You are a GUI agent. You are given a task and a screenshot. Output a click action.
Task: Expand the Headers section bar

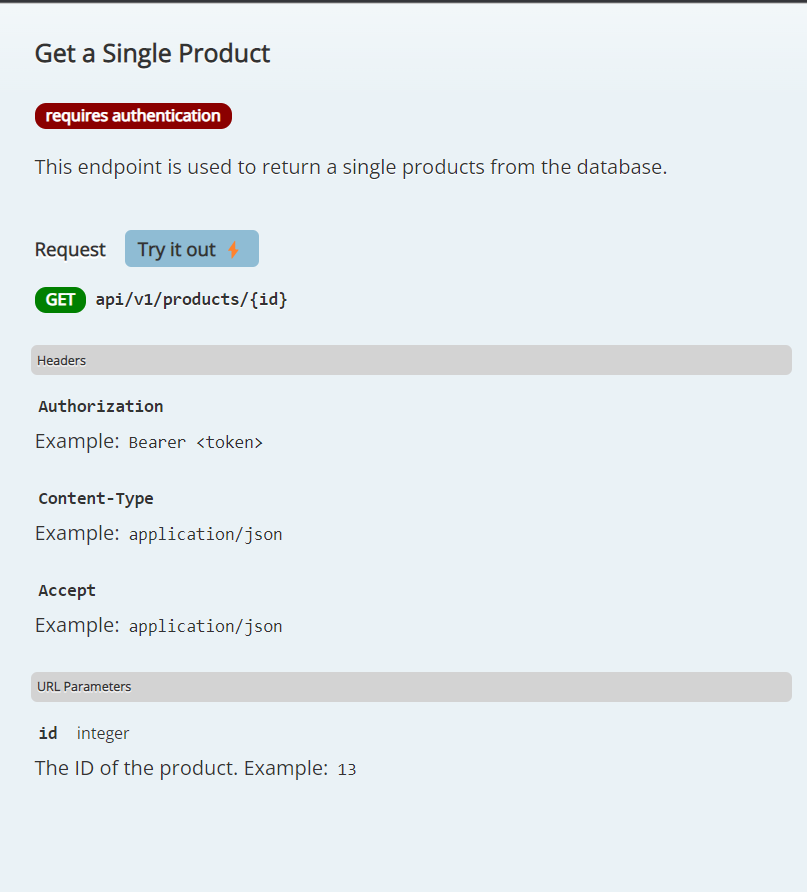[410, 360]
